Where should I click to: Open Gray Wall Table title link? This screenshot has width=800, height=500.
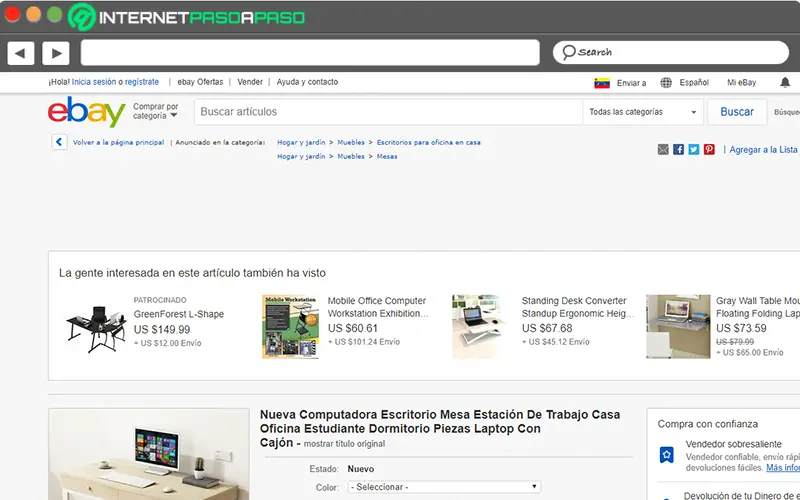click(x=758, y=307)
